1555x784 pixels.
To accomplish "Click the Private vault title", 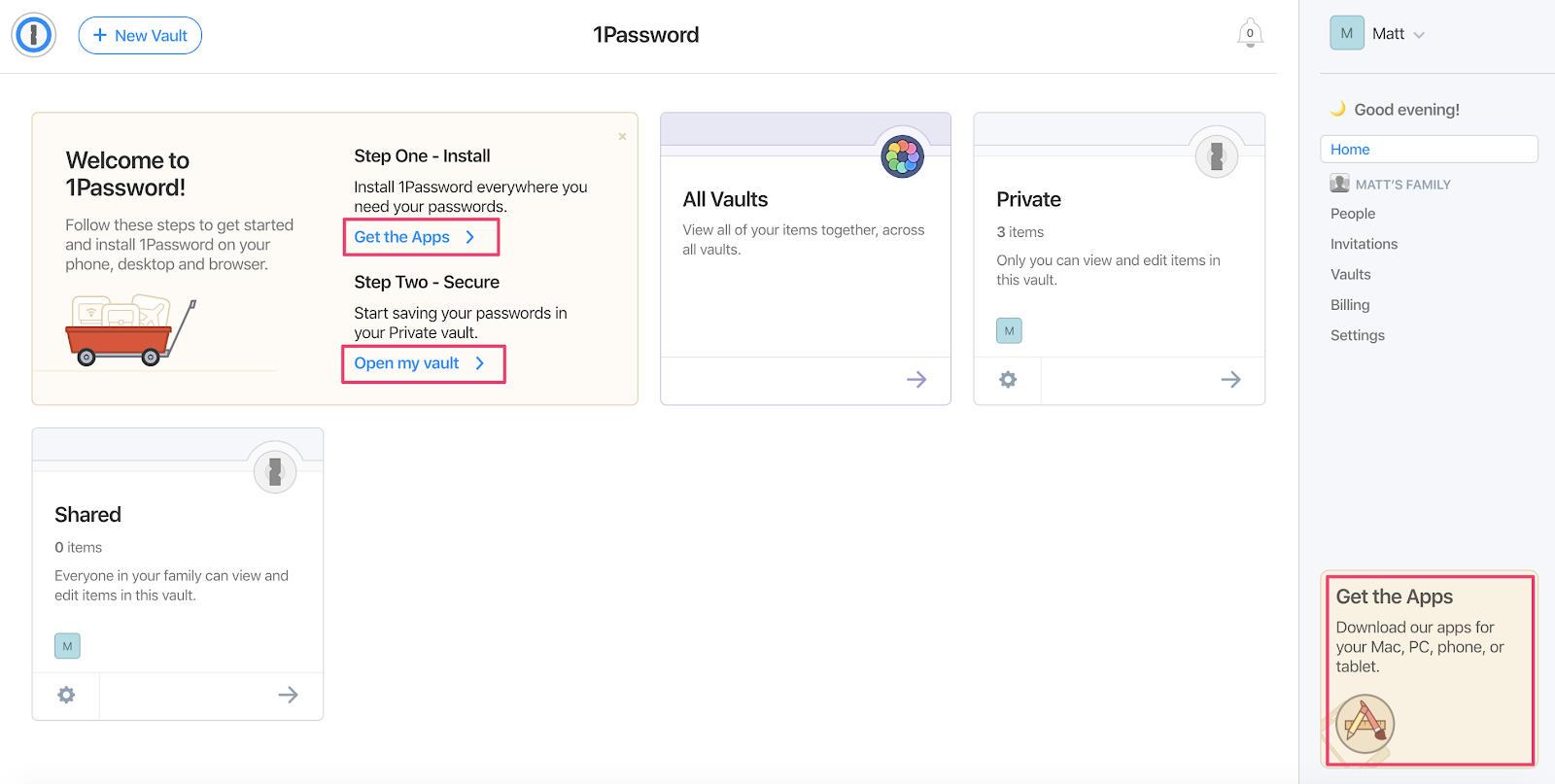I will pos(1028,199).
